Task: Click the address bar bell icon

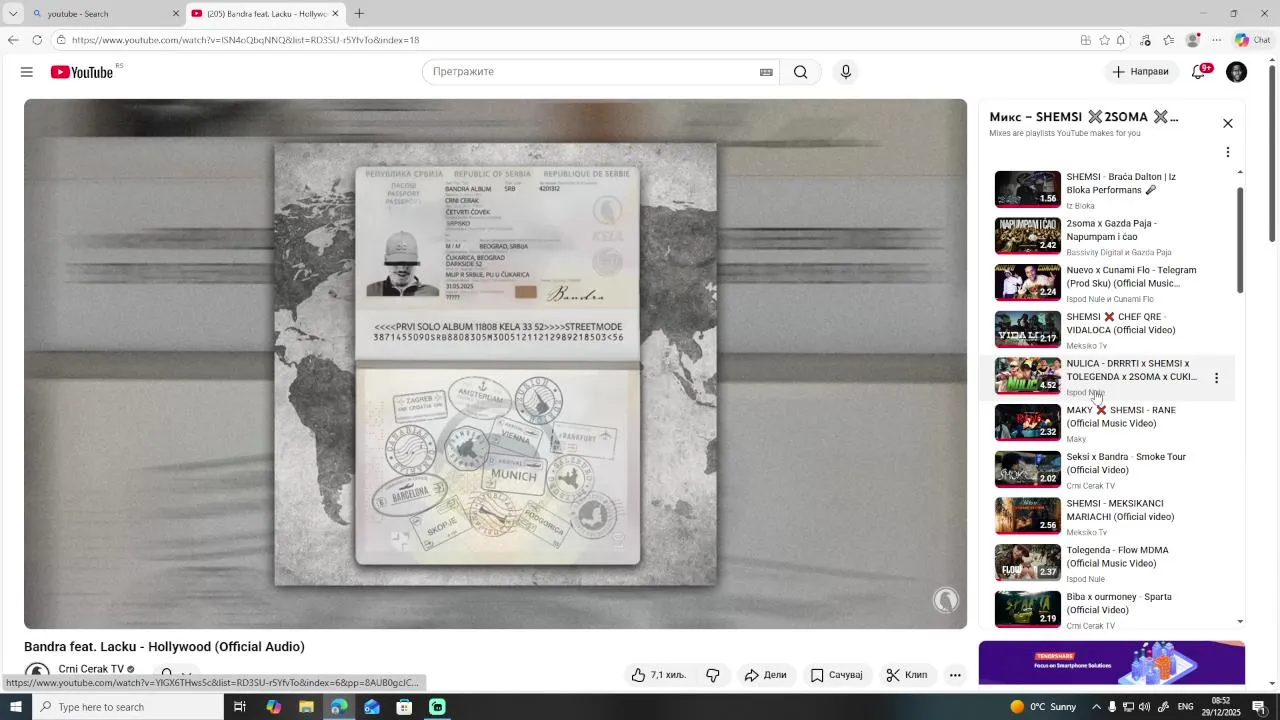Action: click(x=1121, y=40)
